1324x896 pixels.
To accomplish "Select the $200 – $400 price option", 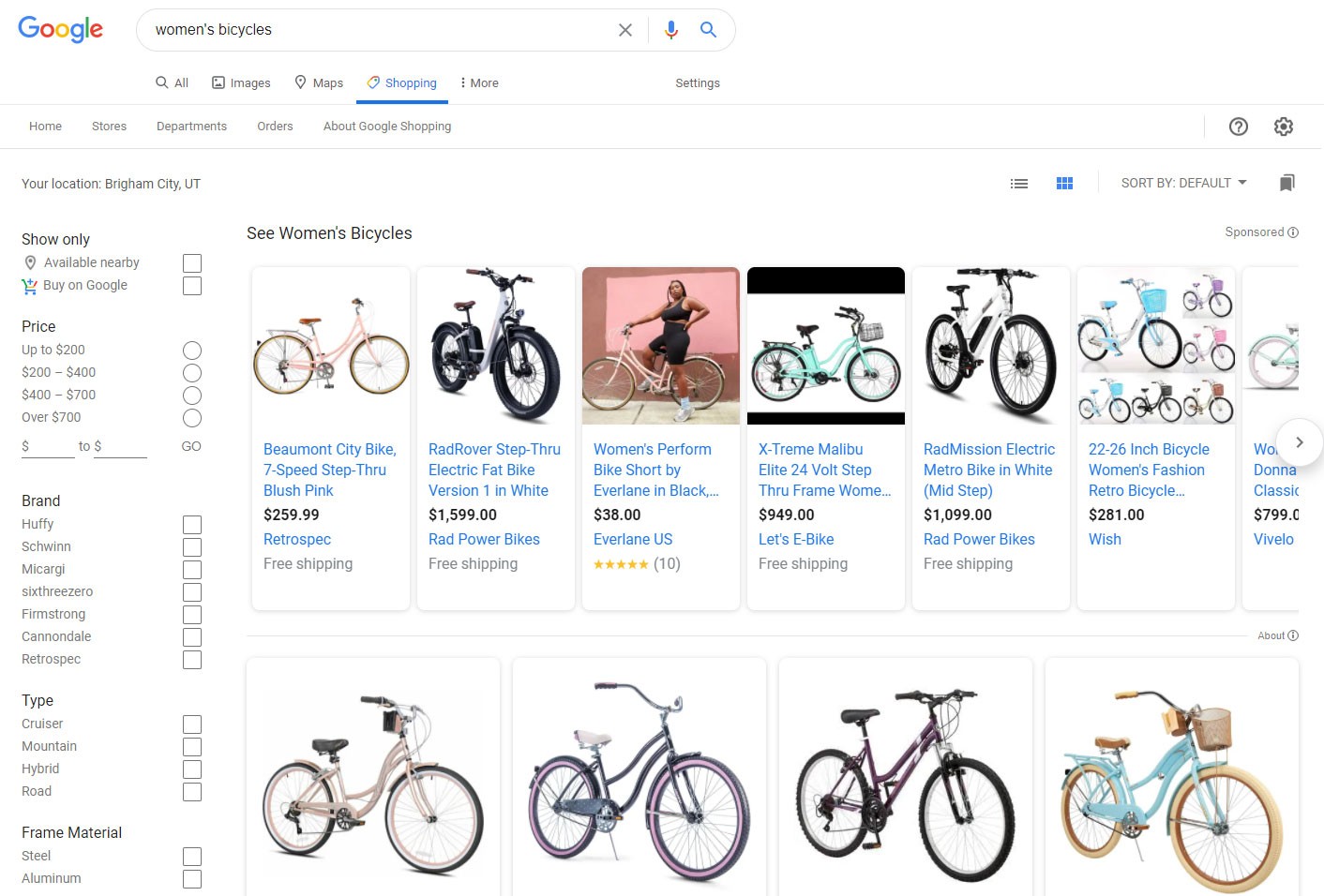I will pyautogui.click(x=192, y=373).
